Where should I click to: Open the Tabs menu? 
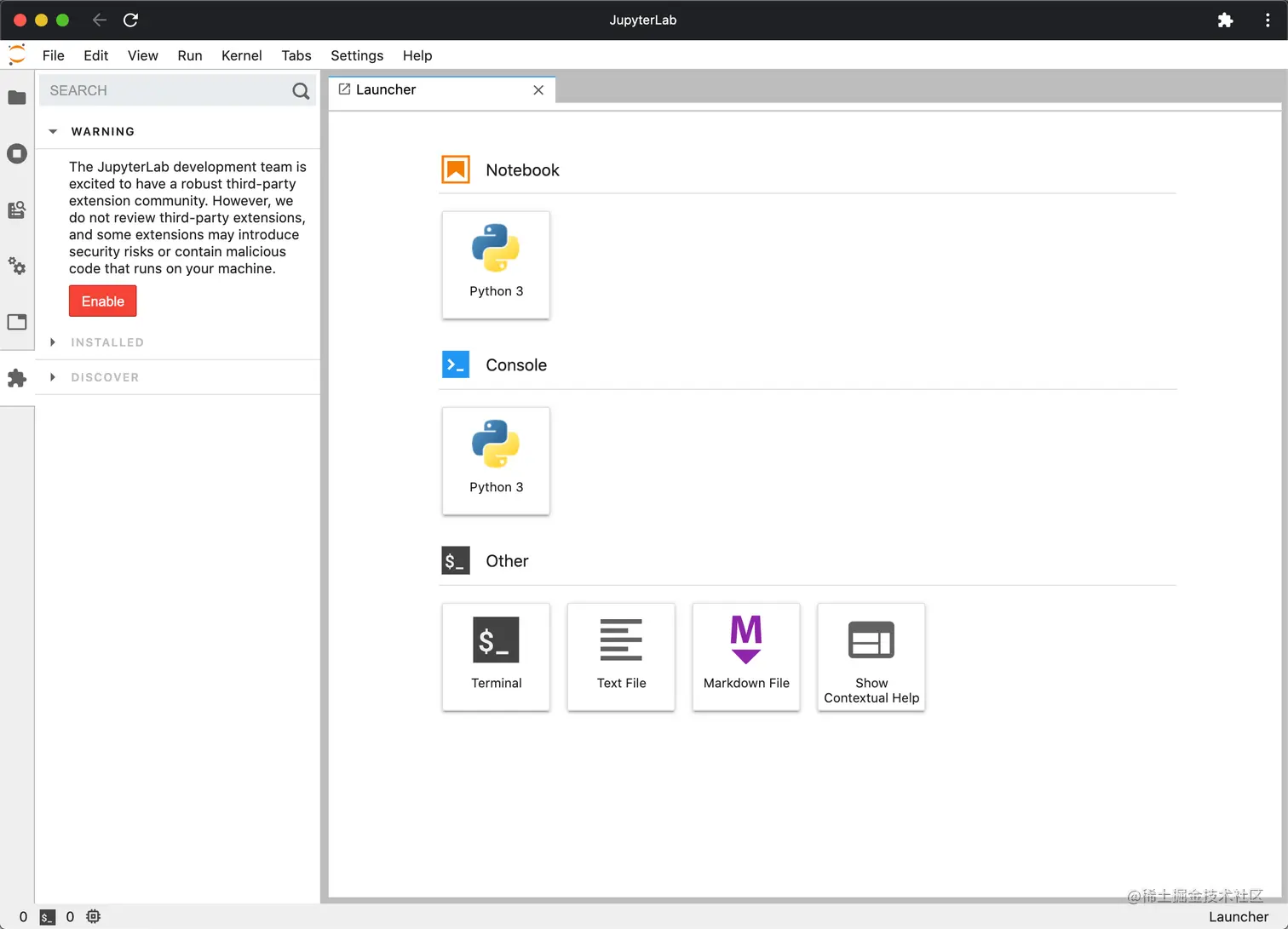point(296,55)
